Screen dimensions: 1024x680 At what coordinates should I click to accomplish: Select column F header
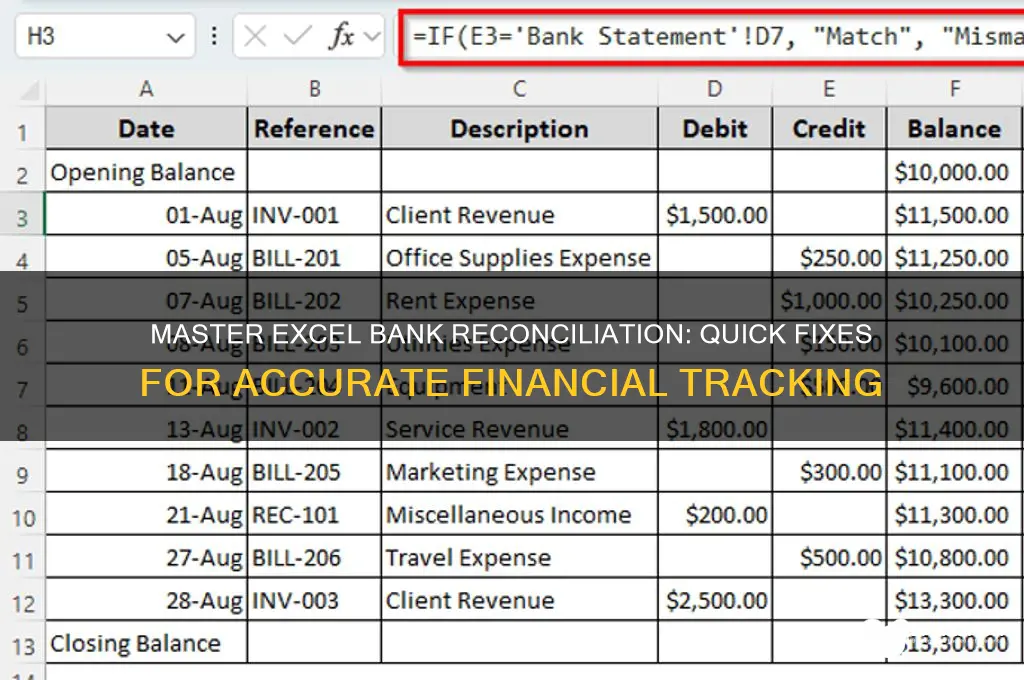pyautogui.click(x=955, y=89)
